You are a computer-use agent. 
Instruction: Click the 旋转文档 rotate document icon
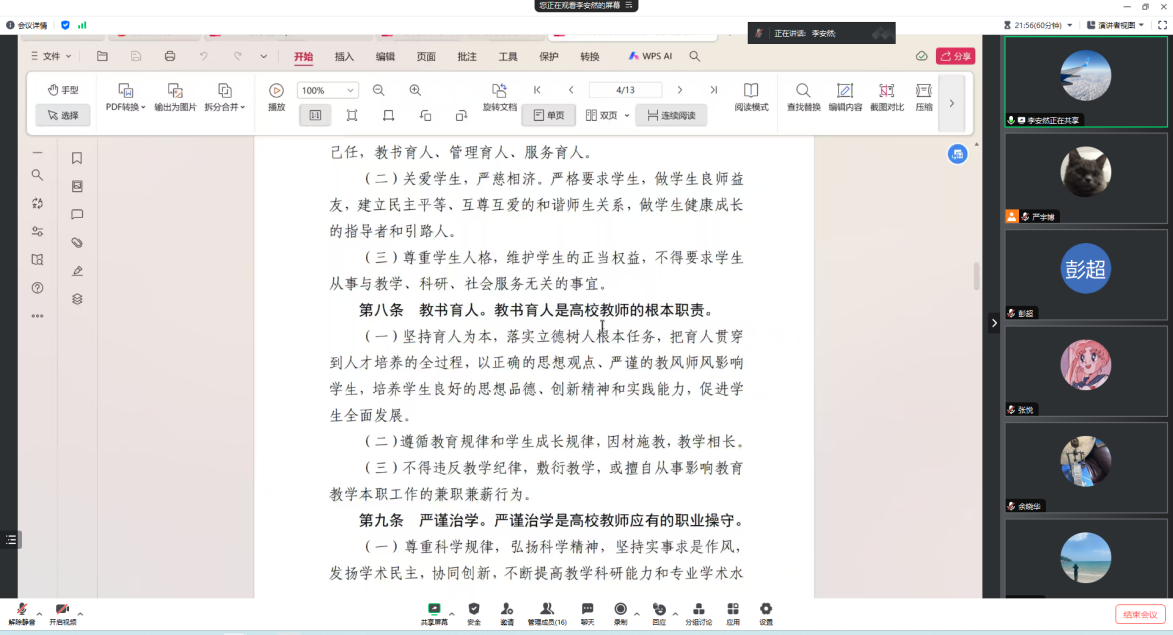(499, 91)
